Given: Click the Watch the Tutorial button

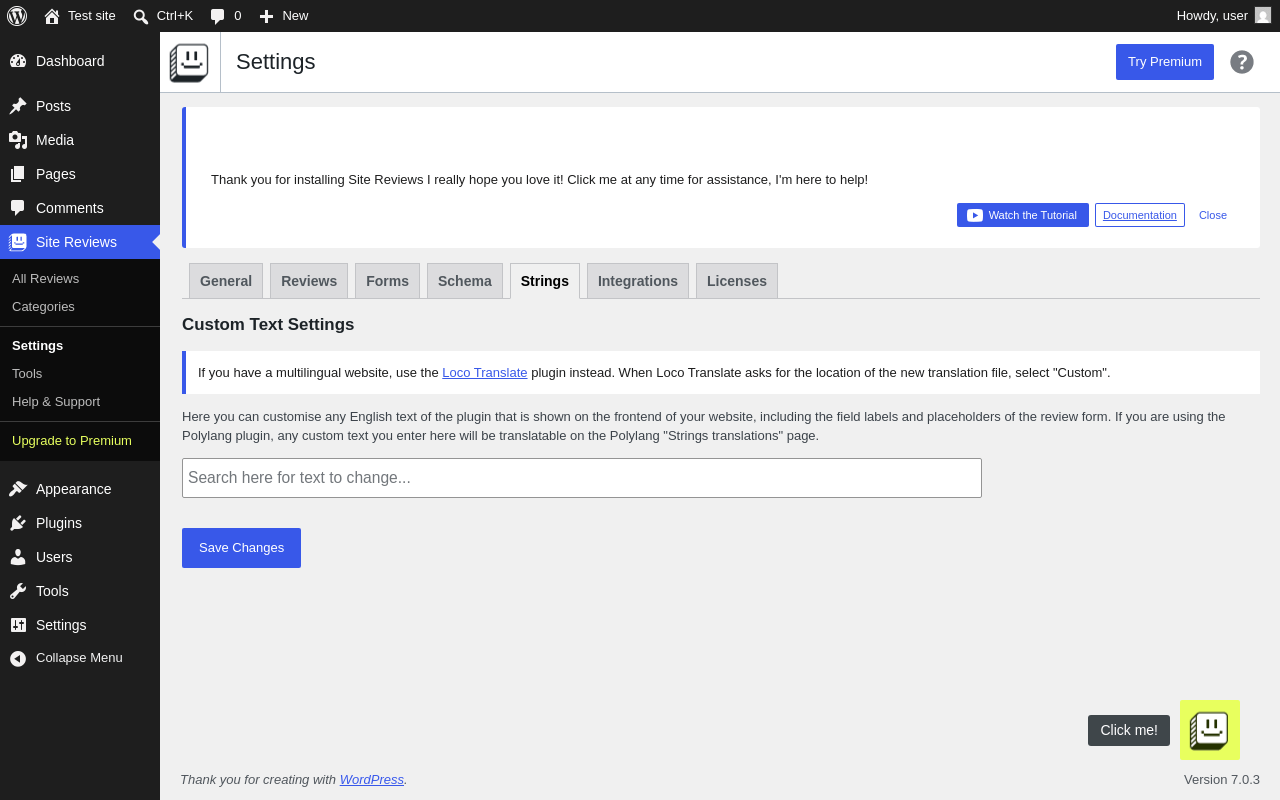Looking at the screenshot, I should [x=1023, y=215].
